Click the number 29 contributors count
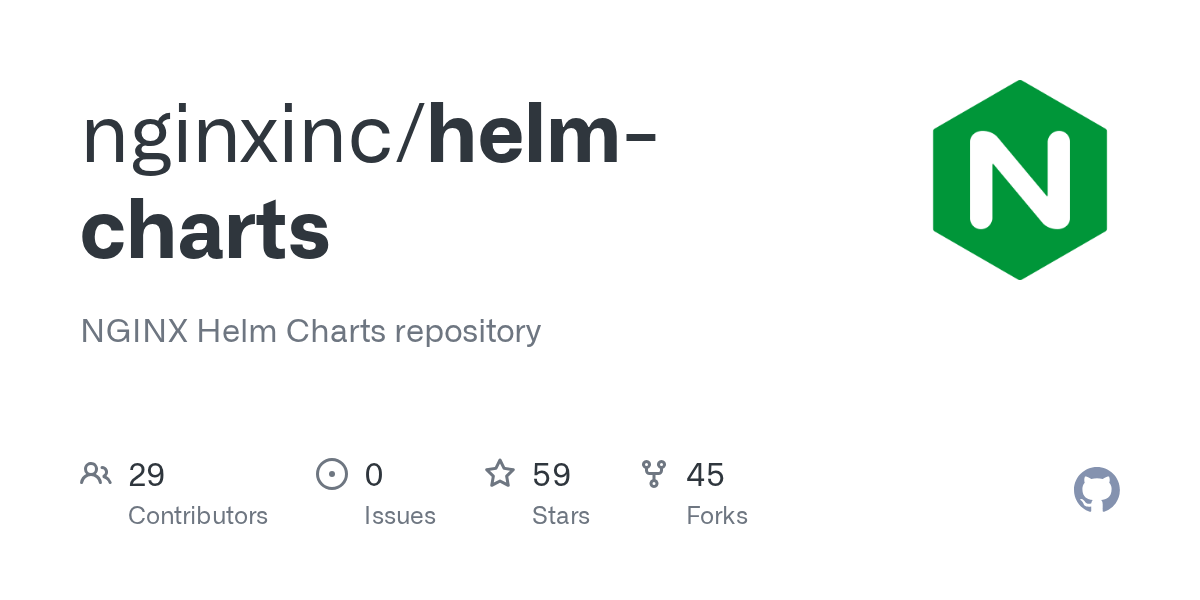This screenshot has height=600, width=1200. coord(147,475)
